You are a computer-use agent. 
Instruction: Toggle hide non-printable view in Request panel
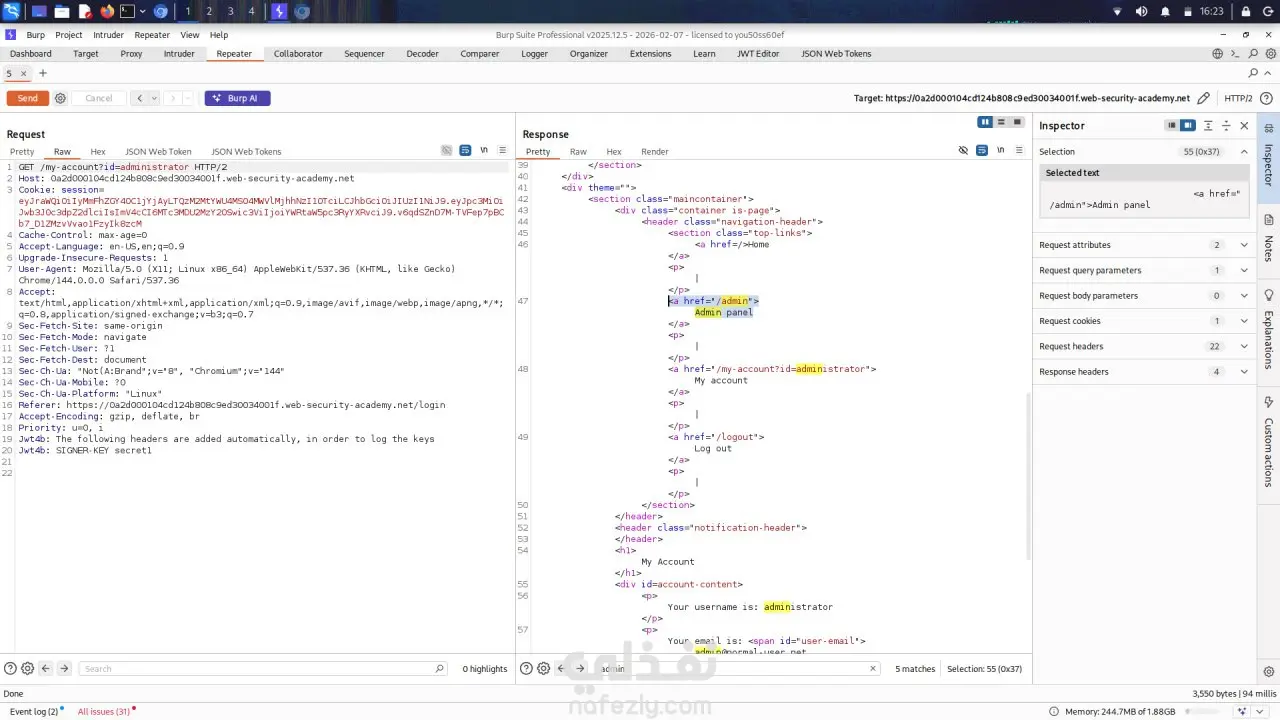[447, 151]
